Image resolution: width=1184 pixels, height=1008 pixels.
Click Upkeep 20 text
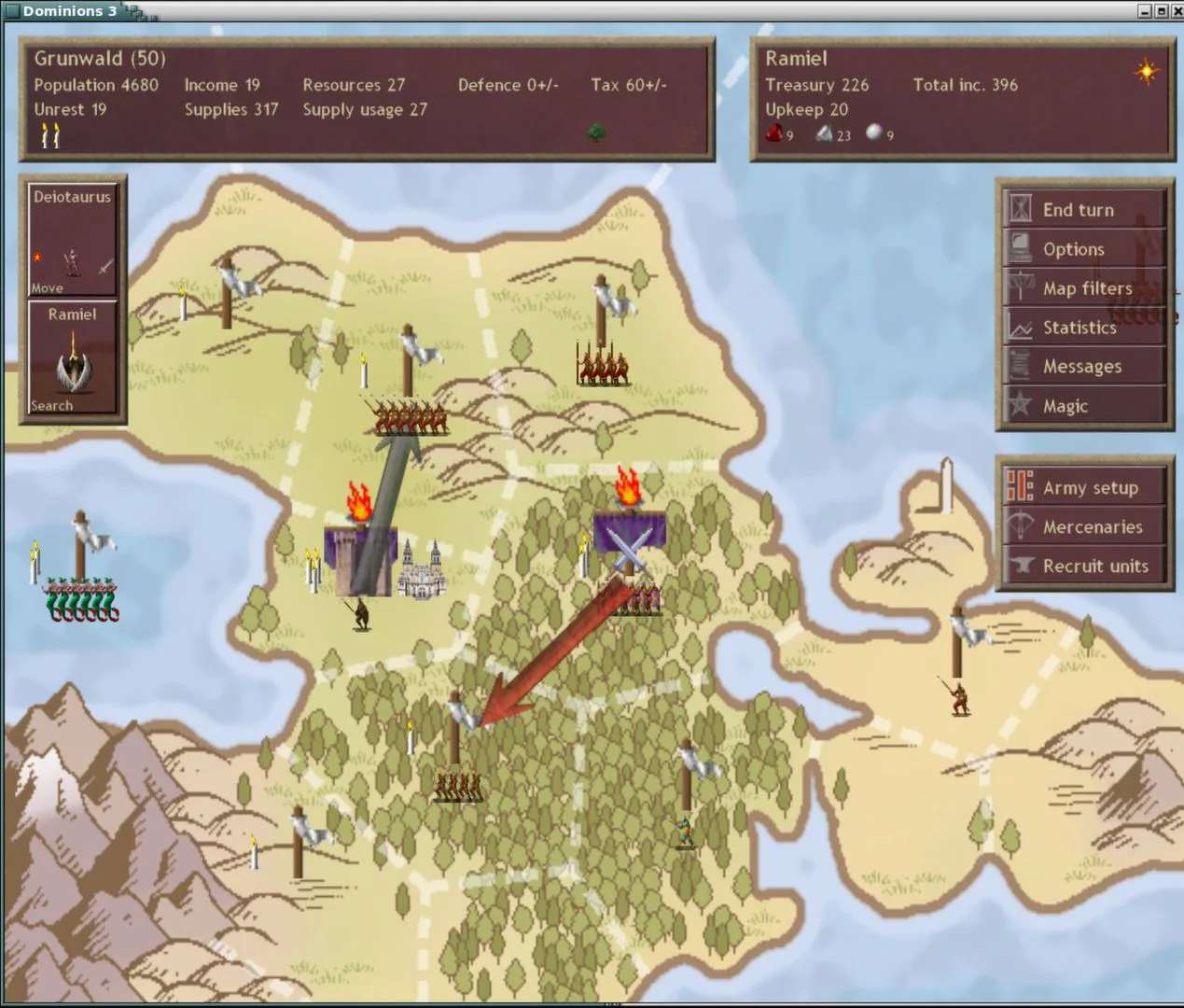tap(806, 109)
